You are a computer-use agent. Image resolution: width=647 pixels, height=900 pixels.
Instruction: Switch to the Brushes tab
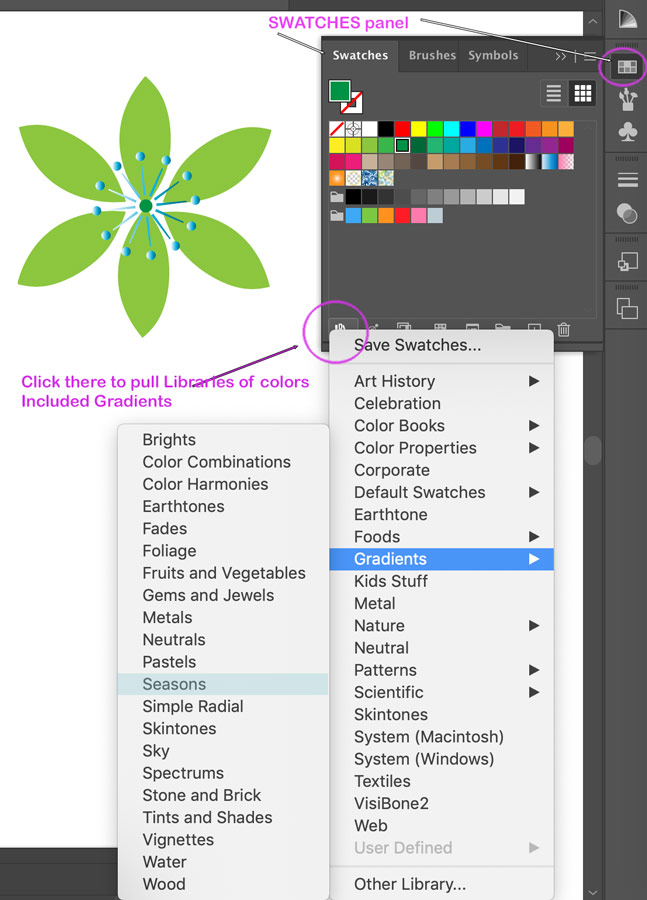coord(432,56)
